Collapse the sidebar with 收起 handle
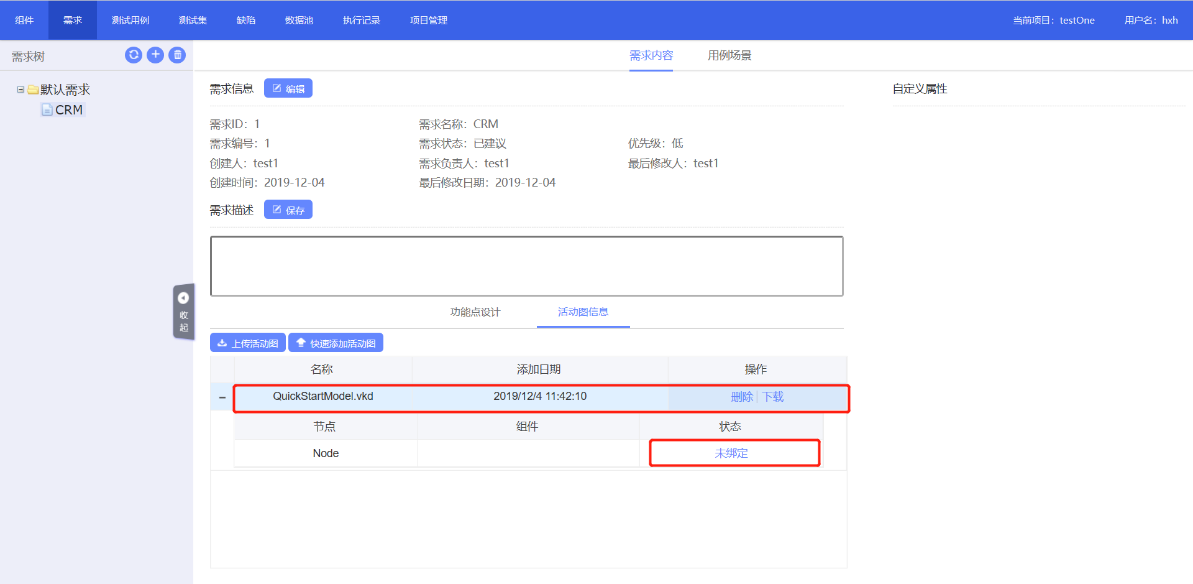Viewport: 1193px width, 584px height. (x=183, y=312)
